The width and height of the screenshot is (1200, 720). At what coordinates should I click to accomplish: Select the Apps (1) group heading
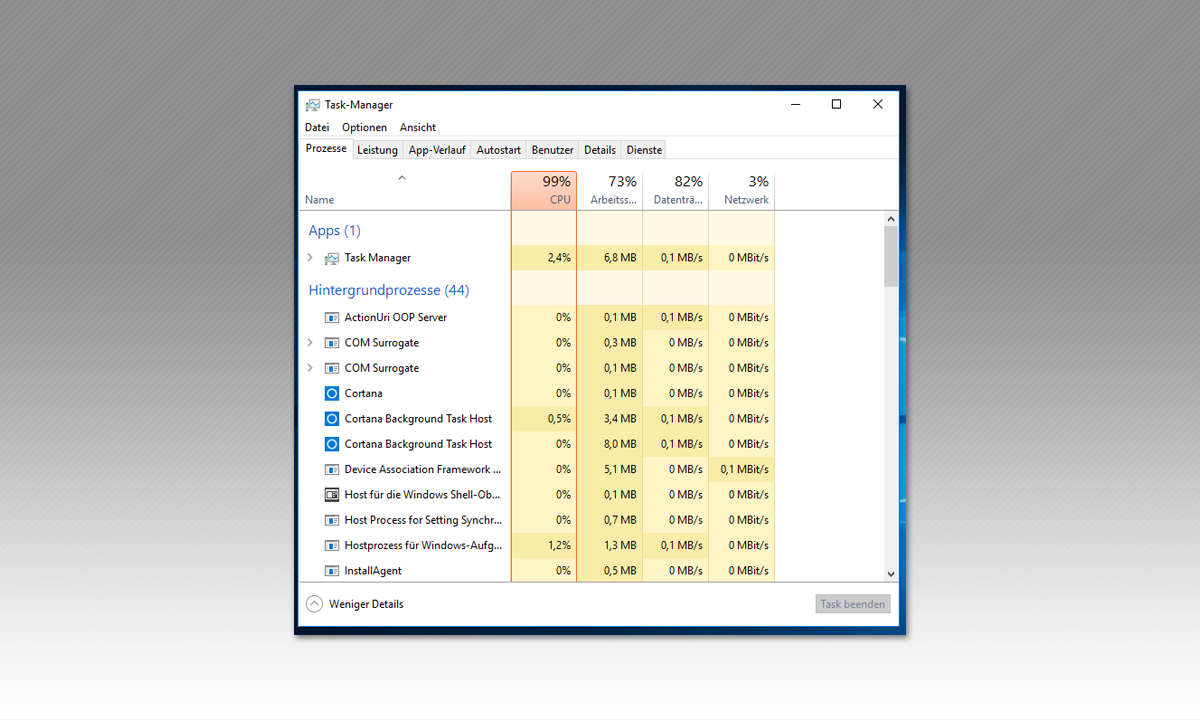334,231
